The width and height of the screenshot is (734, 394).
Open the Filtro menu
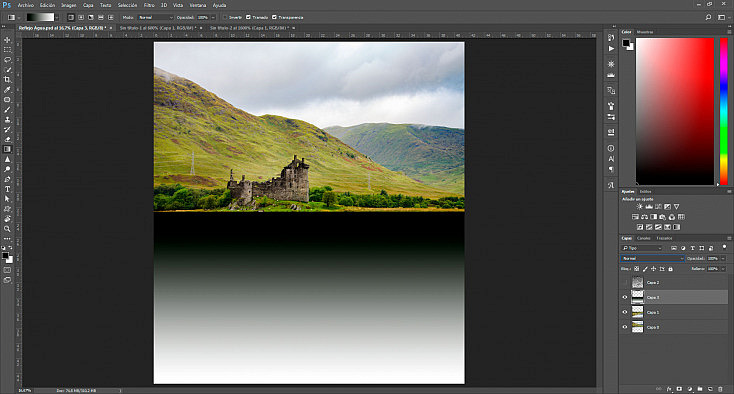point(149,5)
